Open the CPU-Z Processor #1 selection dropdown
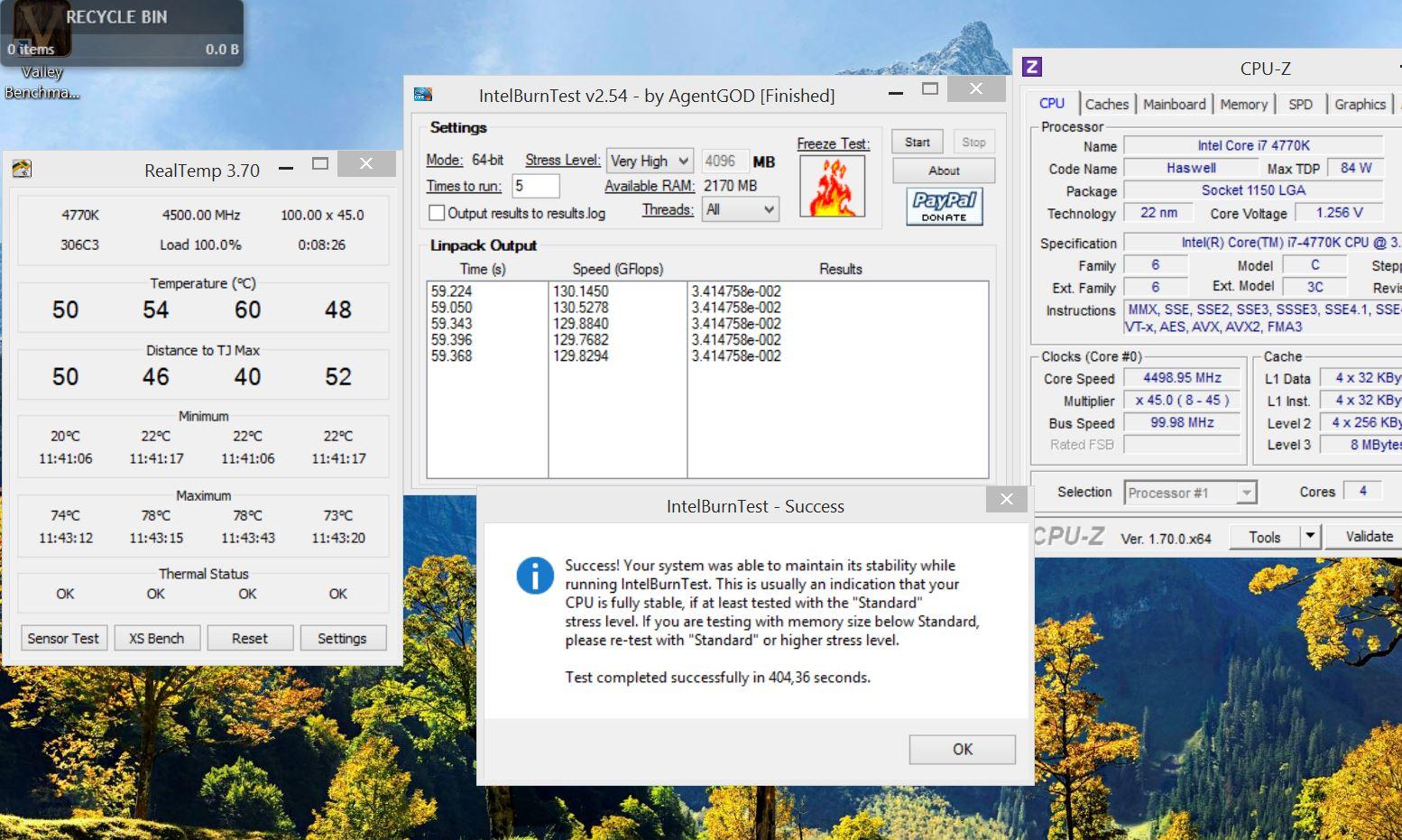The width and height of the screenshot is (1402, 840). [1191, 493]
